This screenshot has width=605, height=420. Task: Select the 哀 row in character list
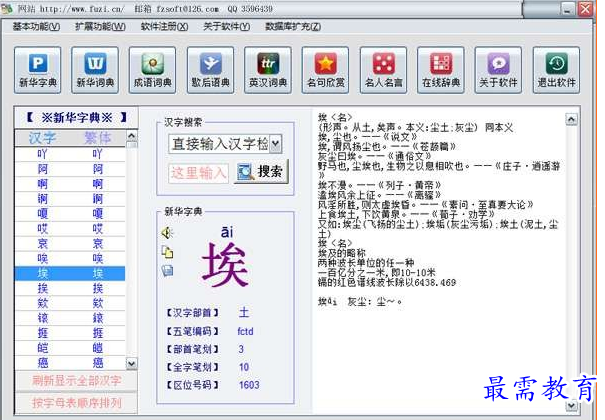(70, 244)
